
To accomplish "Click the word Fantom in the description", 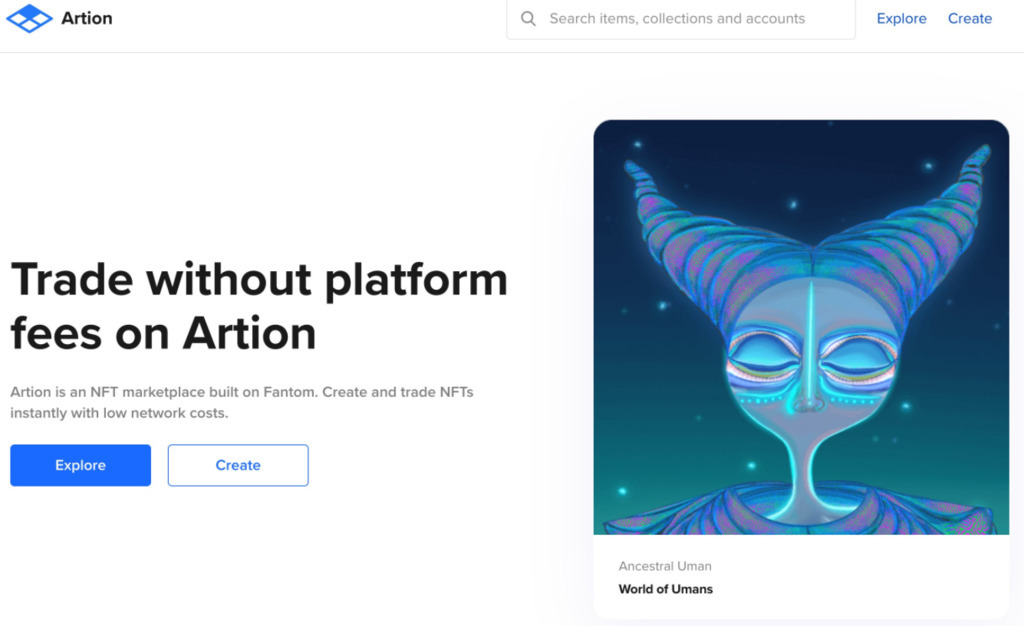I will 290,392.
